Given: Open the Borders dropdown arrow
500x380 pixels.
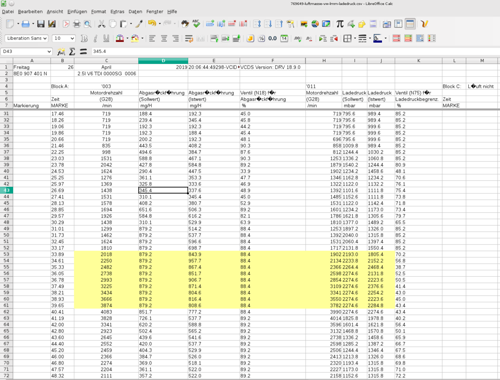Looking at the screenshot, I should coord(355,39).
